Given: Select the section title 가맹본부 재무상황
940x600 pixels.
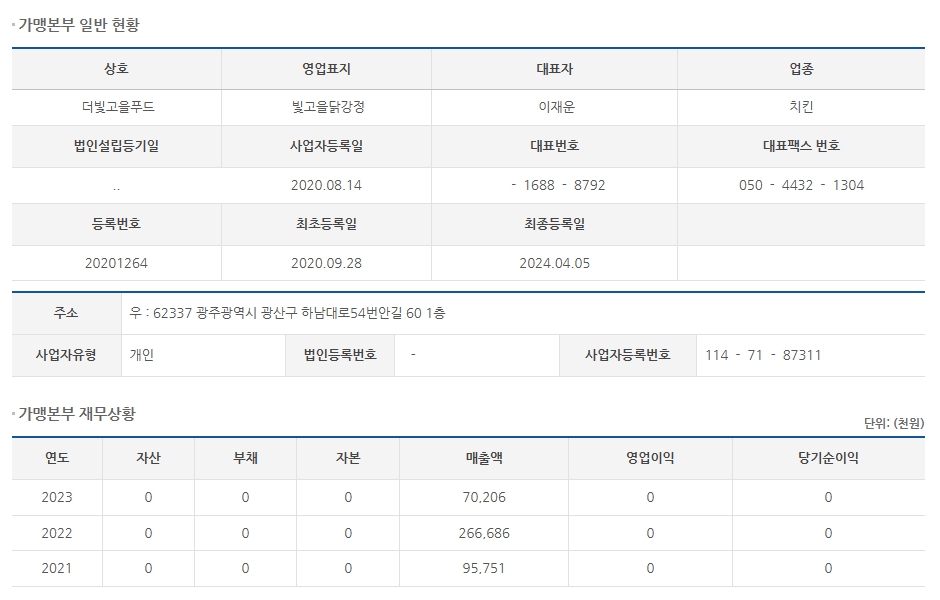Looking at the screenshot, I should (77, 414).
